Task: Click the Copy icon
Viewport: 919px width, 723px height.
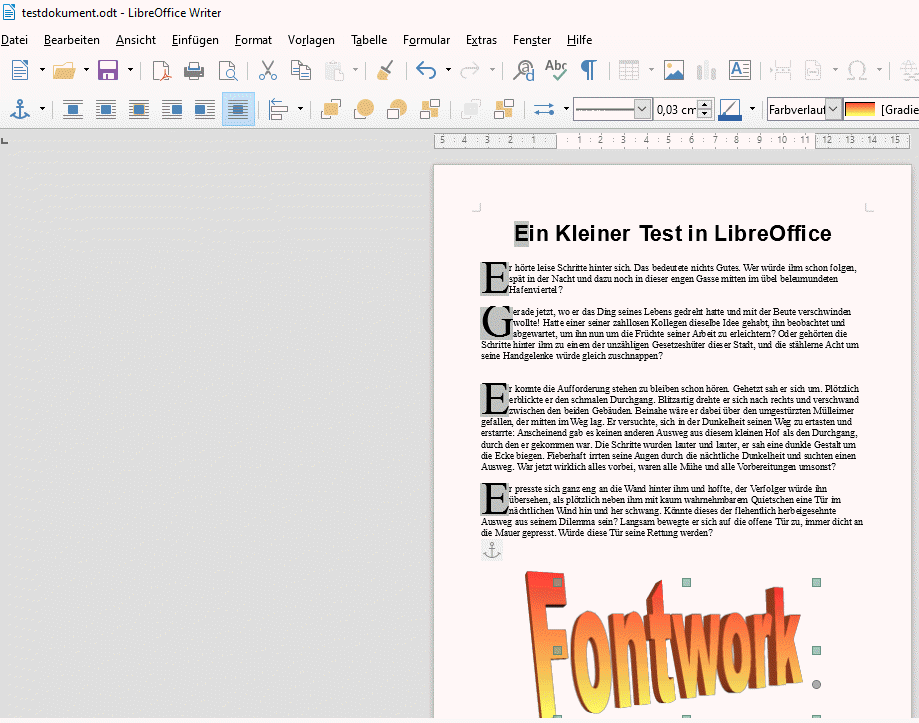Action: click(301, 70)
